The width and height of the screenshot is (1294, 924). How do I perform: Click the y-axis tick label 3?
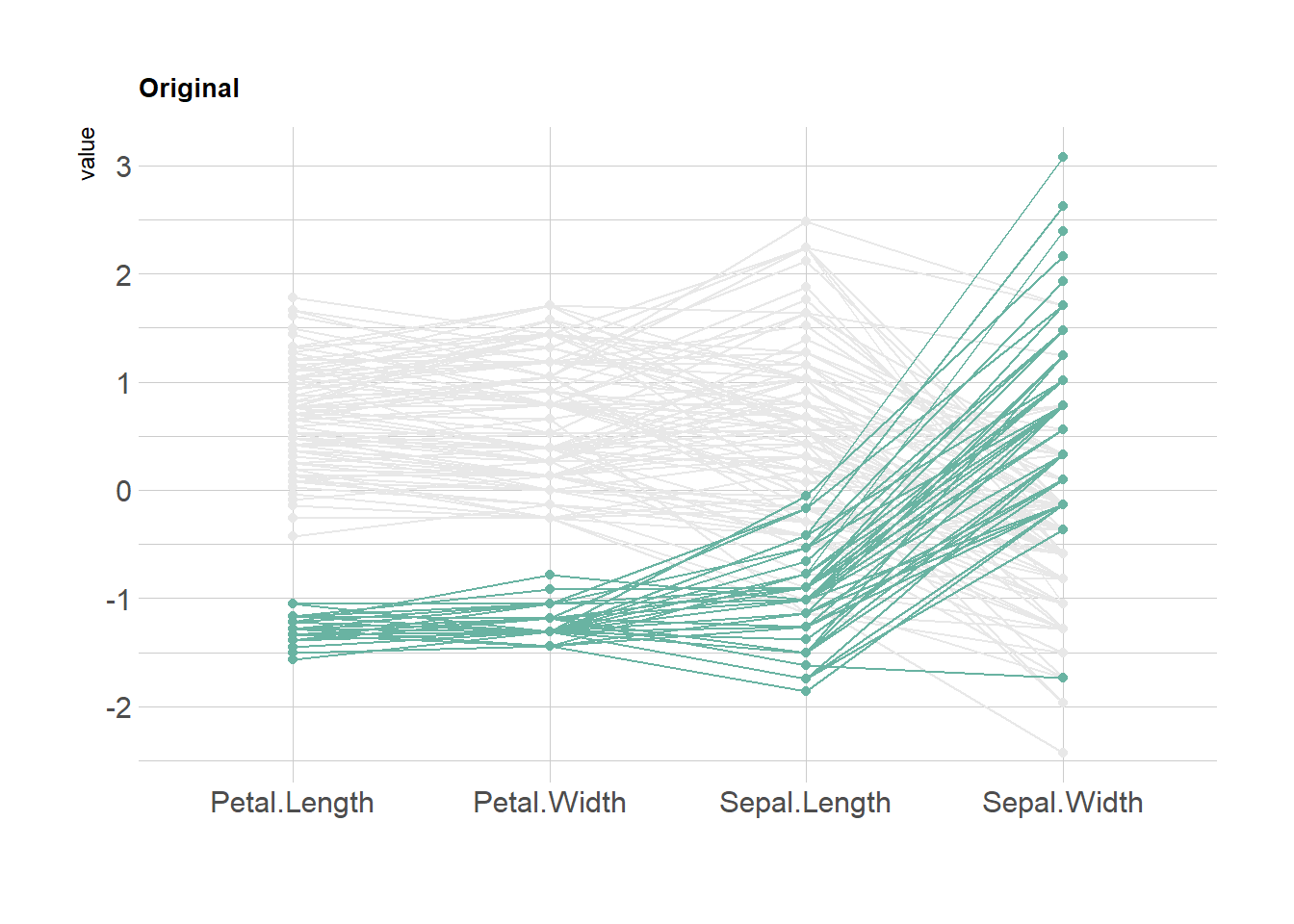click(123, 167)
